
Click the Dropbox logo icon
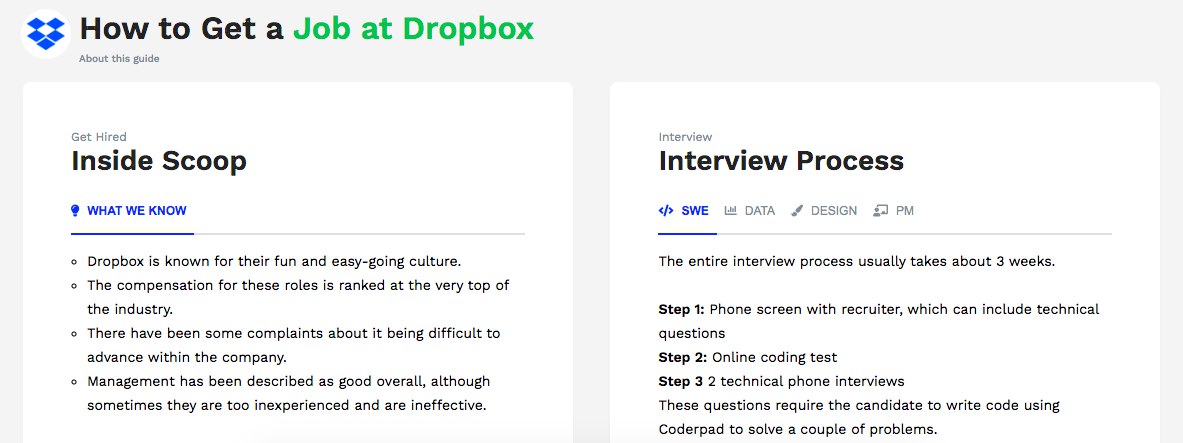coord(45,33)
